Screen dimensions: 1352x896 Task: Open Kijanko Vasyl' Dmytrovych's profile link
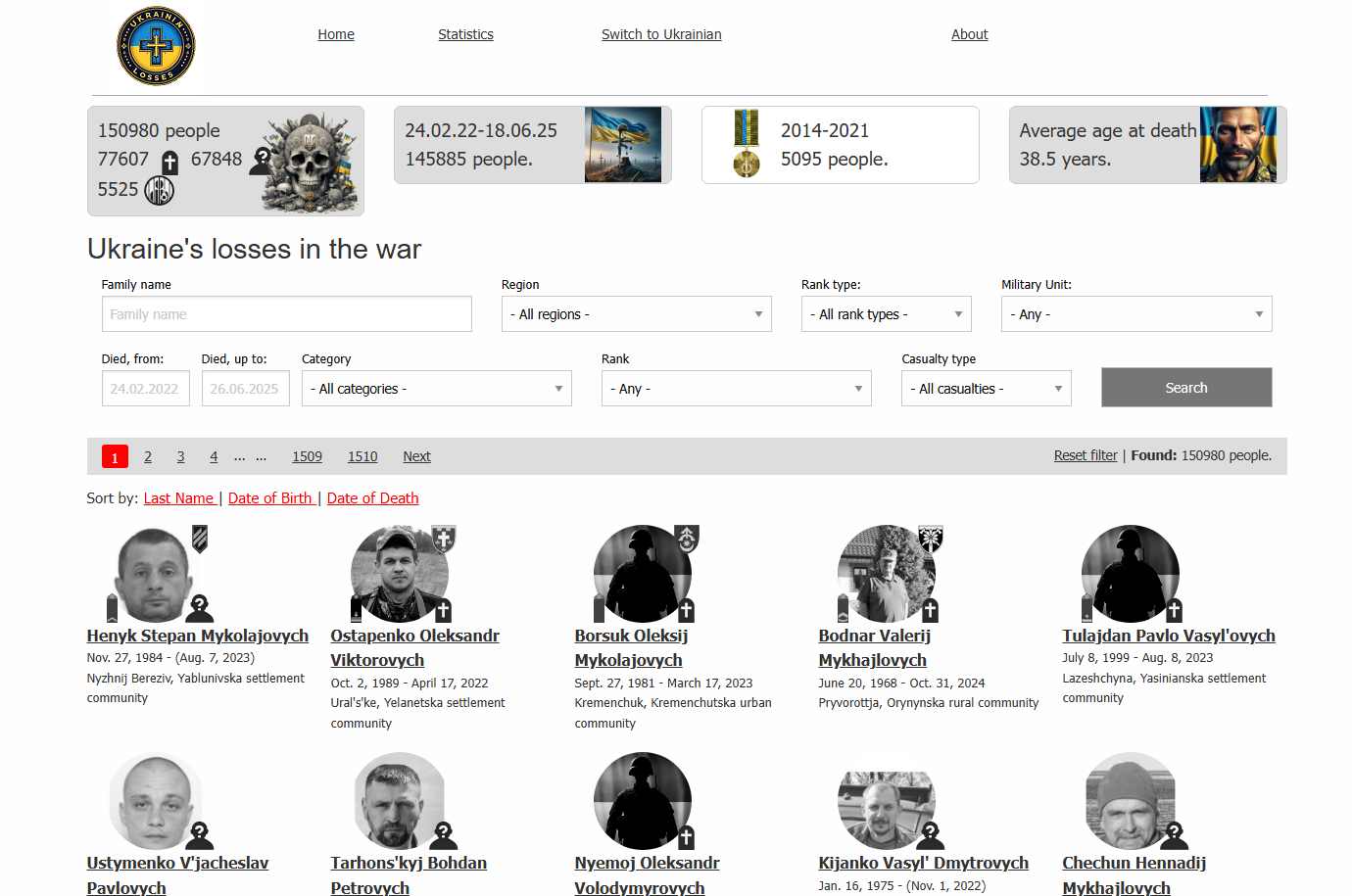point(924,863)
